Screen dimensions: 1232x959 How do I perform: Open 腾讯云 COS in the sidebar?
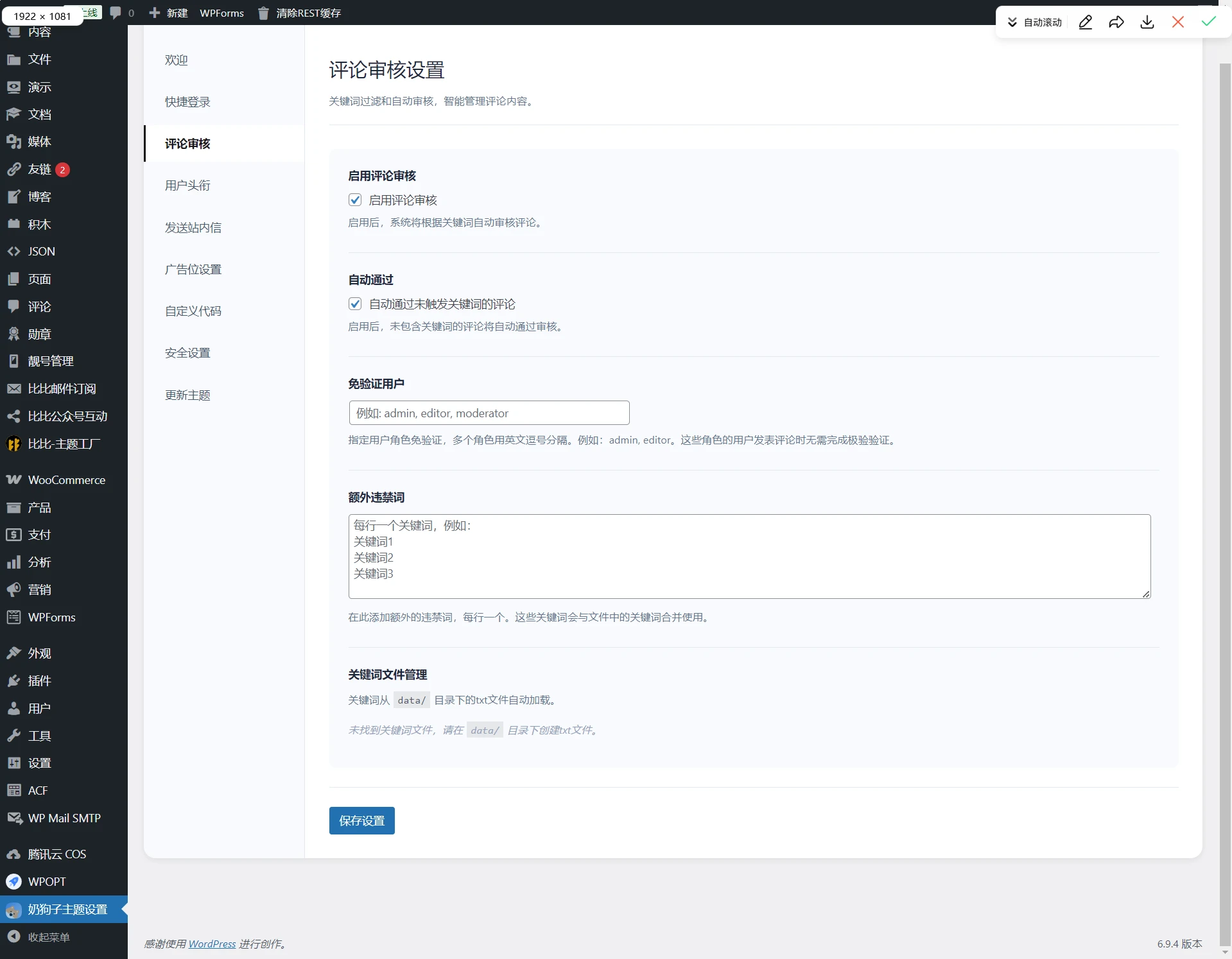point(64,854)
